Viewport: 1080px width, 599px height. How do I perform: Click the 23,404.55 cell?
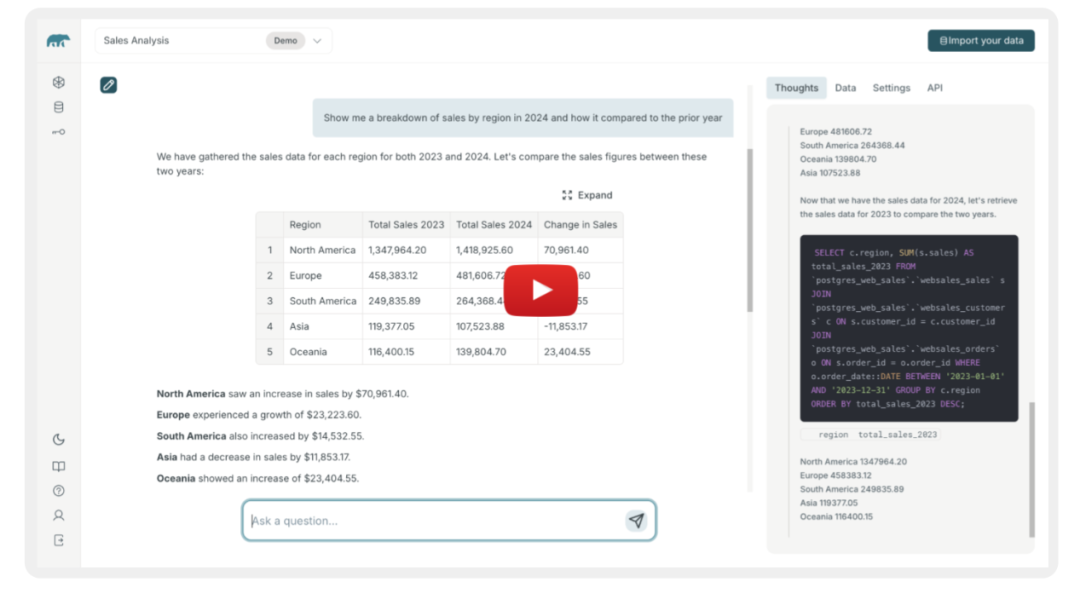pyautogui.click(x=581, y=352)
